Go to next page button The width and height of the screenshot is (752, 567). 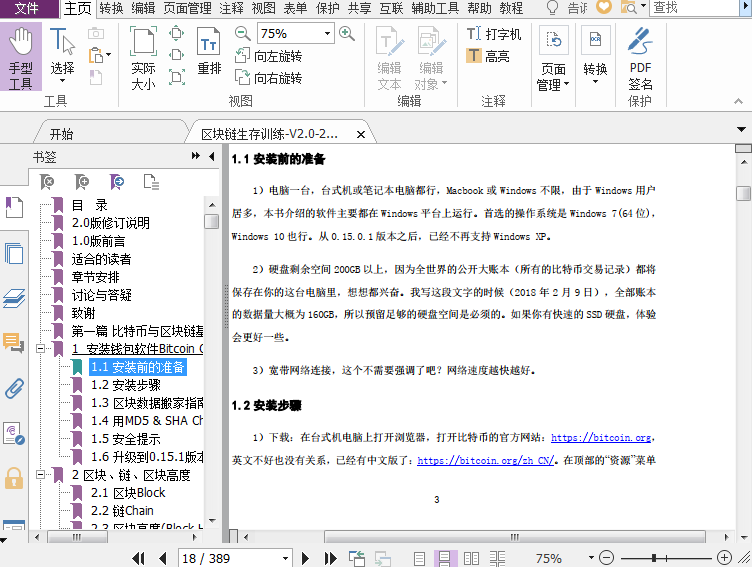[305, 558]
